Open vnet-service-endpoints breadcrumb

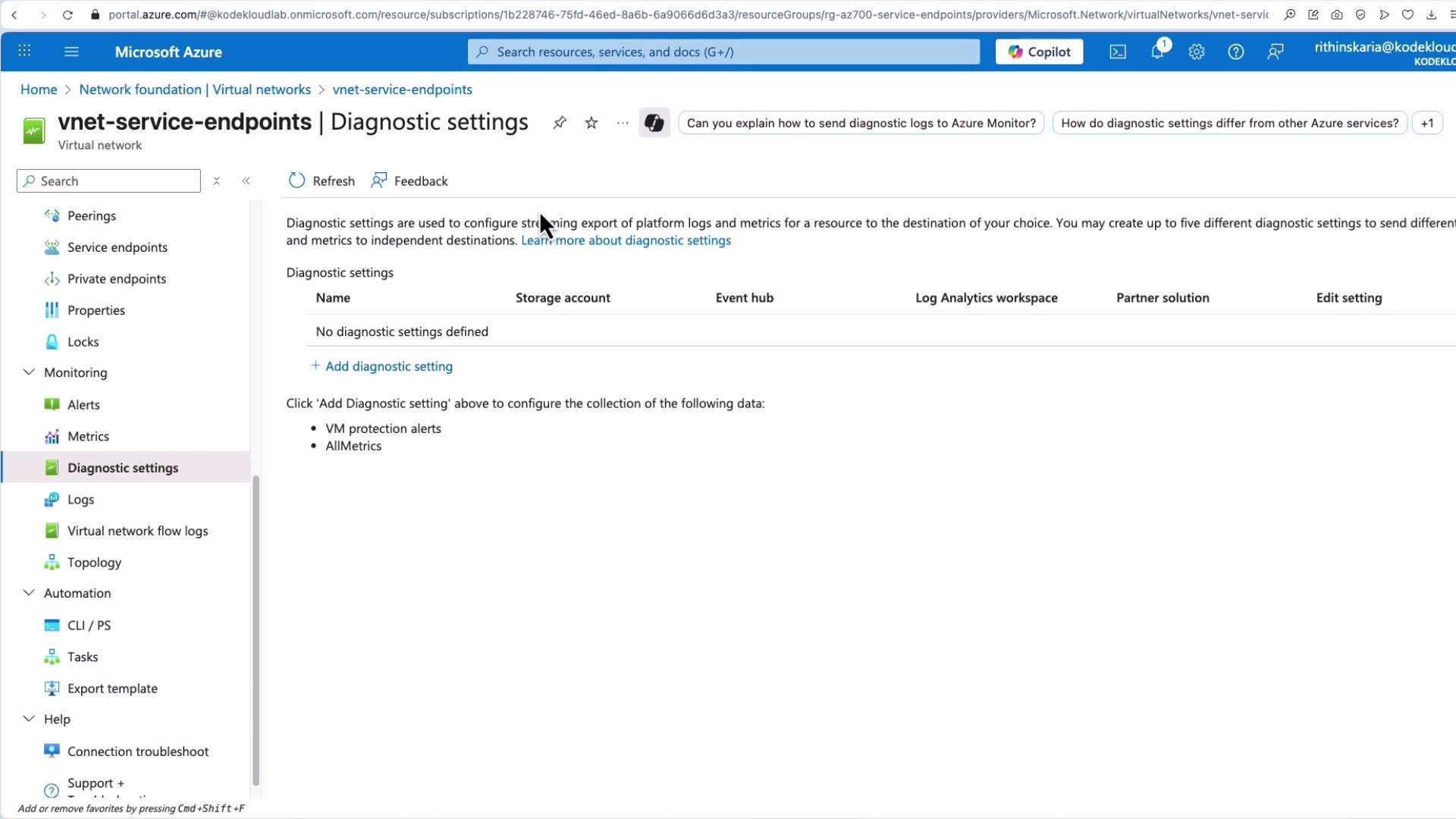[402, 89]
